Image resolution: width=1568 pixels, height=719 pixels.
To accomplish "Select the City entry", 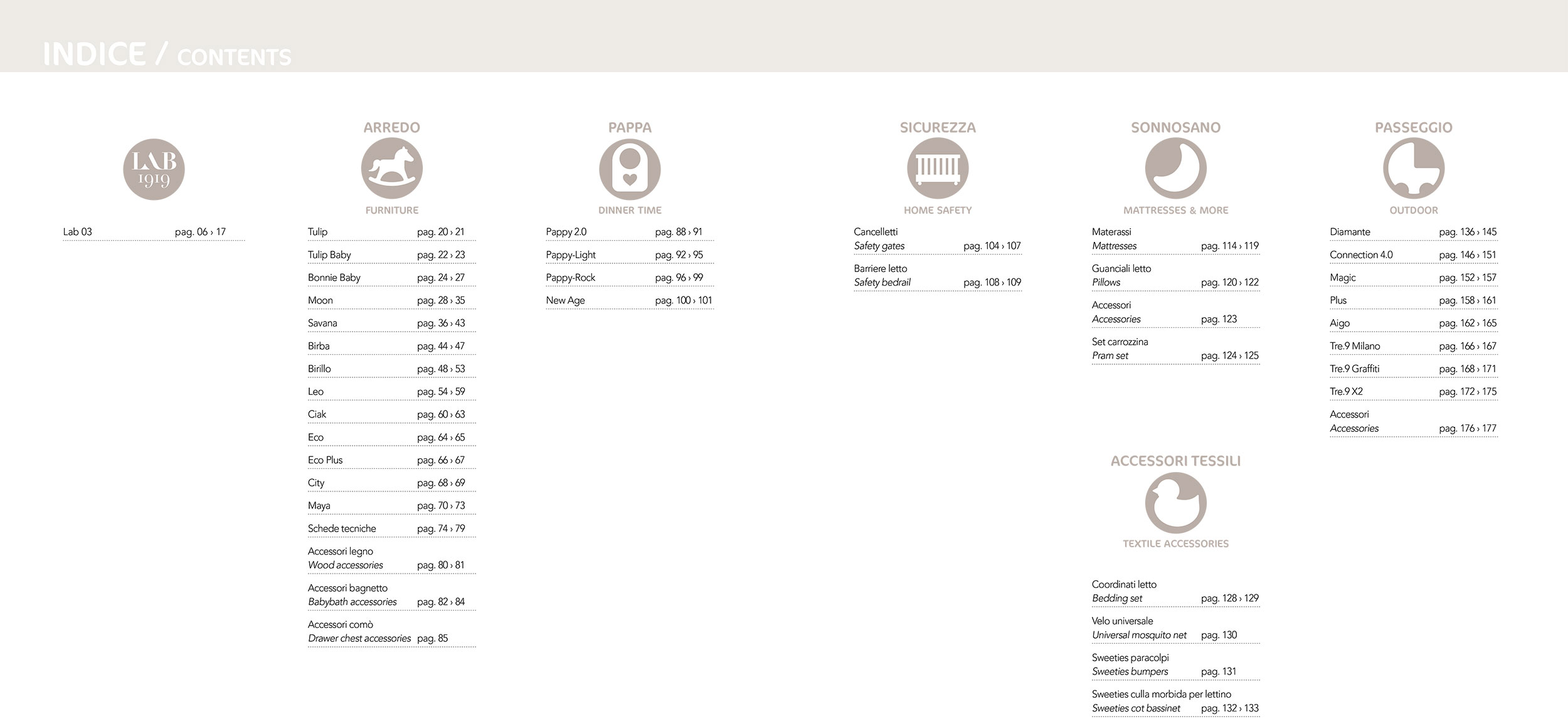I will click(391, 483).
